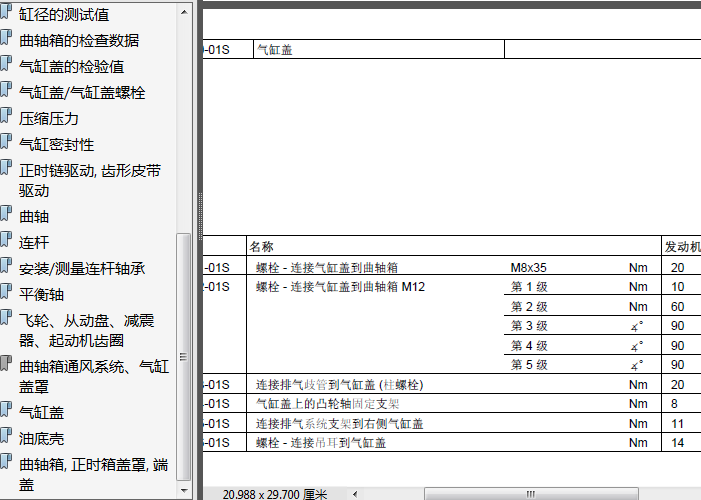701x500 pixels.
Task: Select 安装/测量连杆轴承 bookmark
Action: click(82, 268)
